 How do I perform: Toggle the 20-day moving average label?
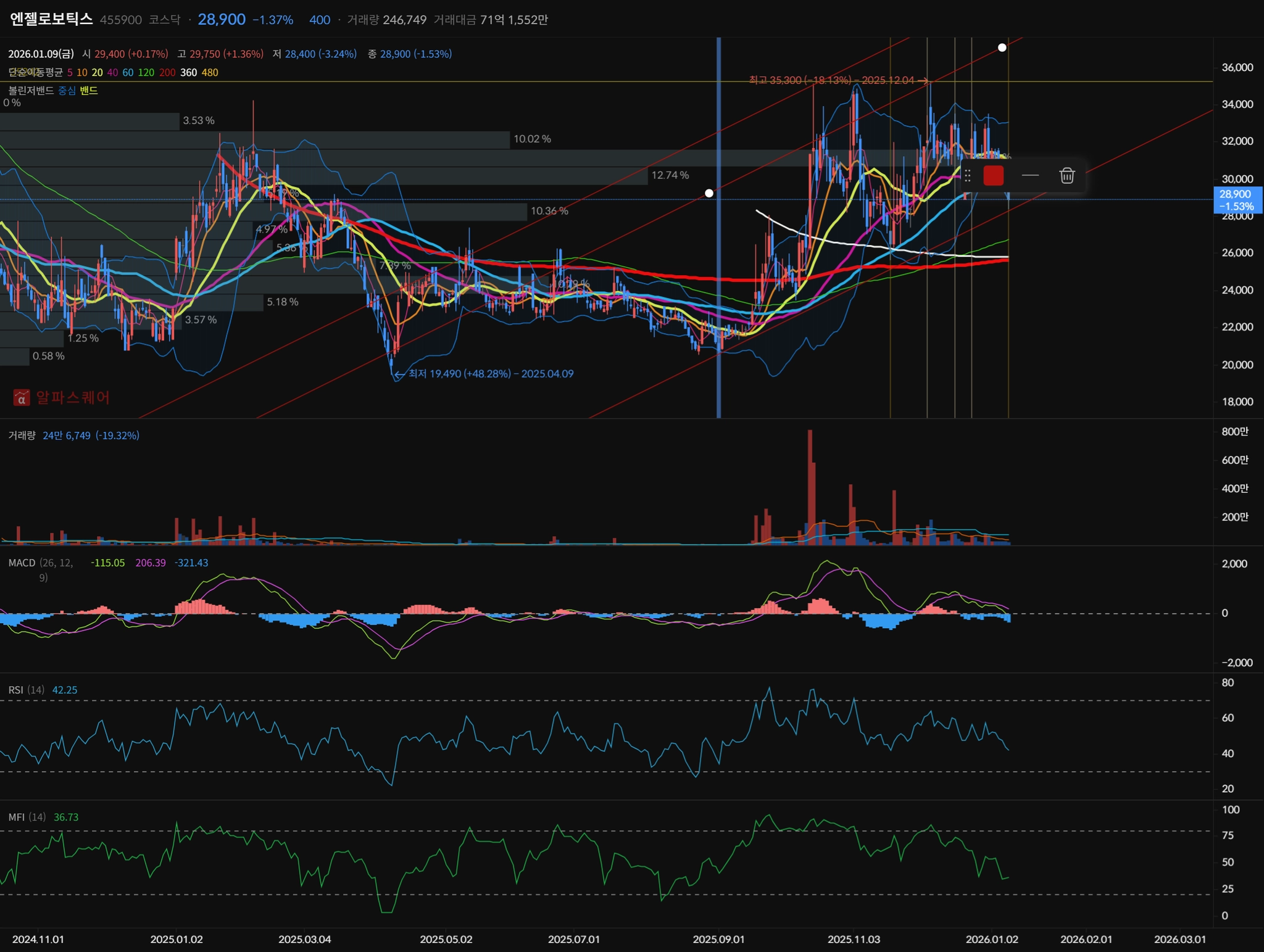tap(97, 73)
